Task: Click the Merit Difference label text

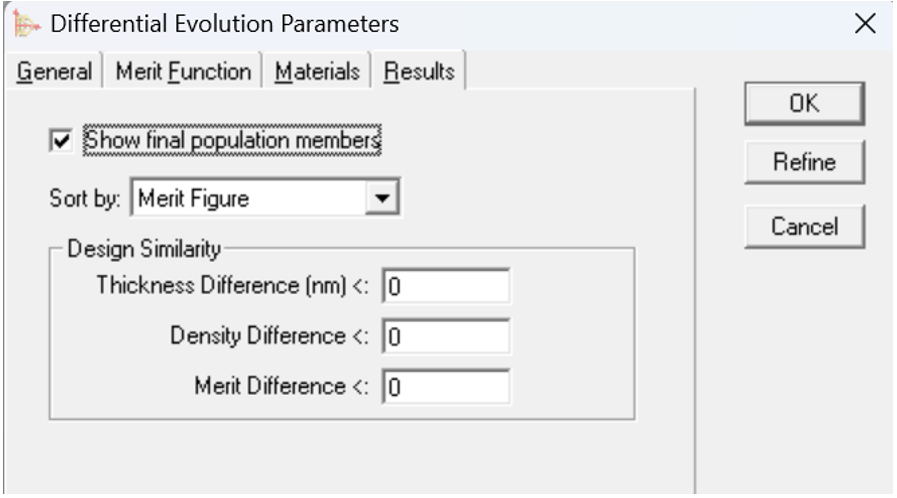Action: [283, 385]
